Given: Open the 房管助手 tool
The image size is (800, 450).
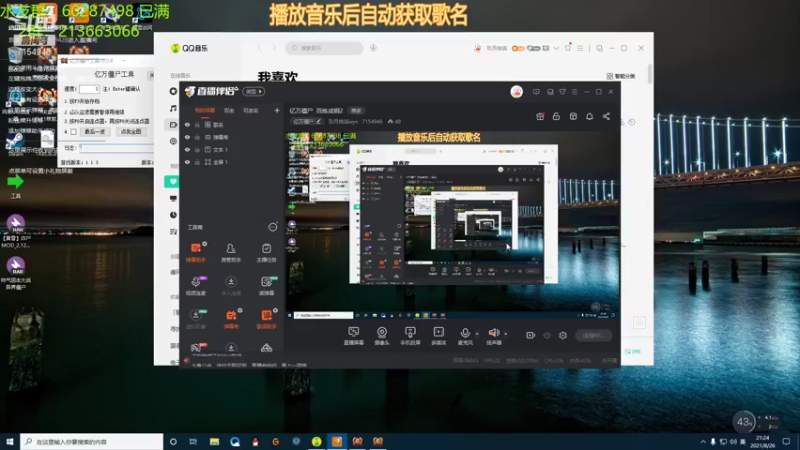Looking at the screenshot, I should [x=231, y=252].
